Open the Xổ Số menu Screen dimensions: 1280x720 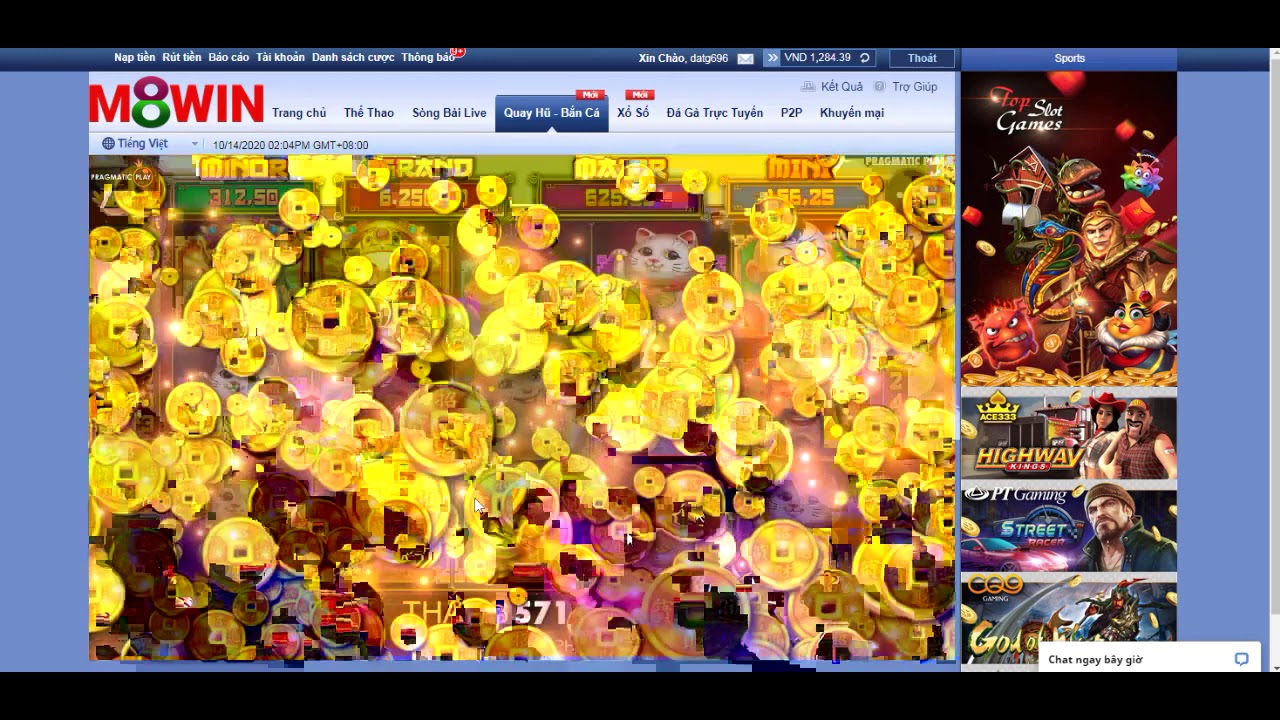(x=633, y=113)
